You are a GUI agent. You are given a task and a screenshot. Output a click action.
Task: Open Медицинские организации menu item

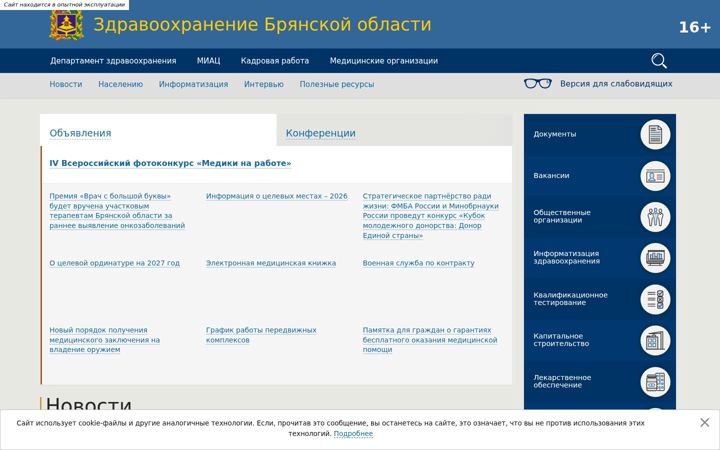pyautogui.click(x=383, y=61)
